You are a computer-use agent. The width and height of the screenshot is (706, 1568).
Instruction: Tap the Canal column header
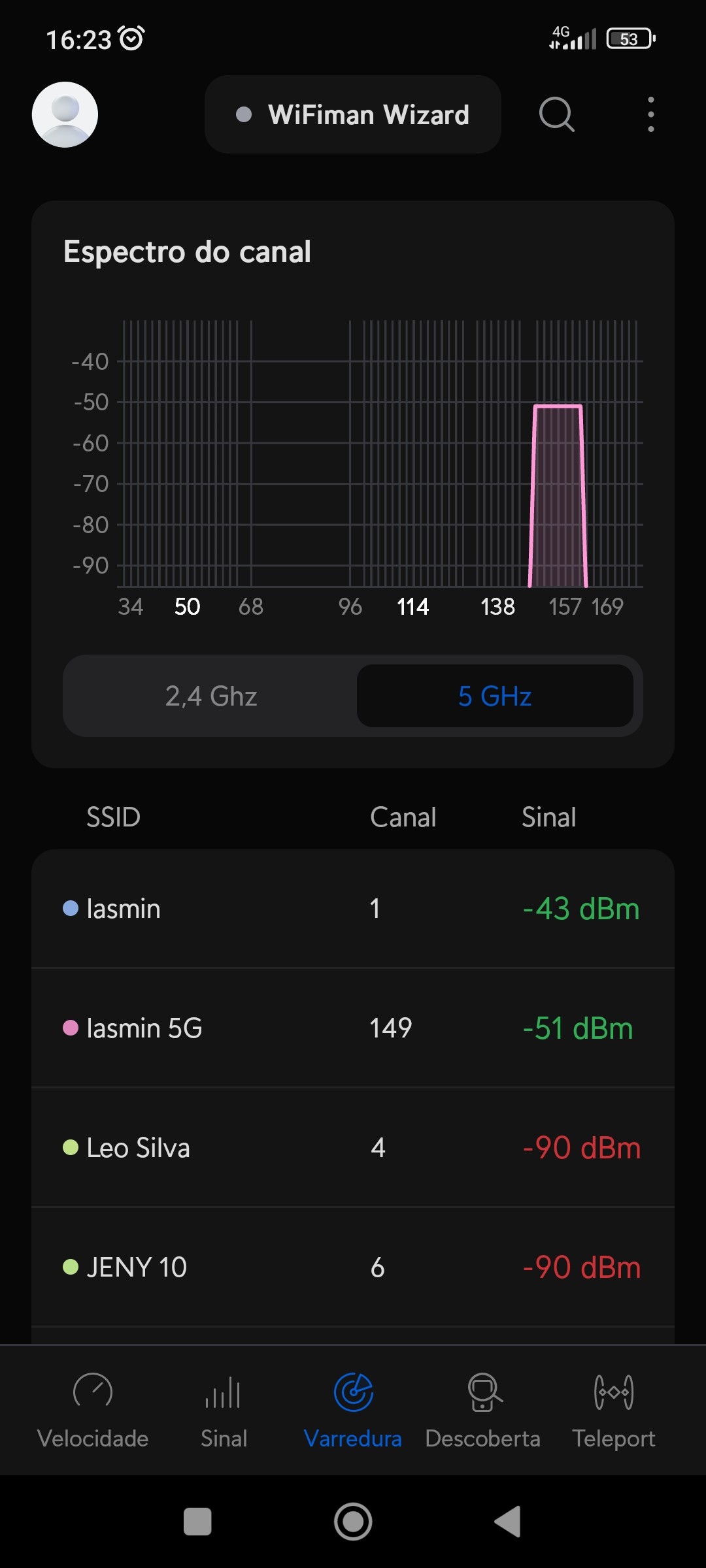[403, 817]
